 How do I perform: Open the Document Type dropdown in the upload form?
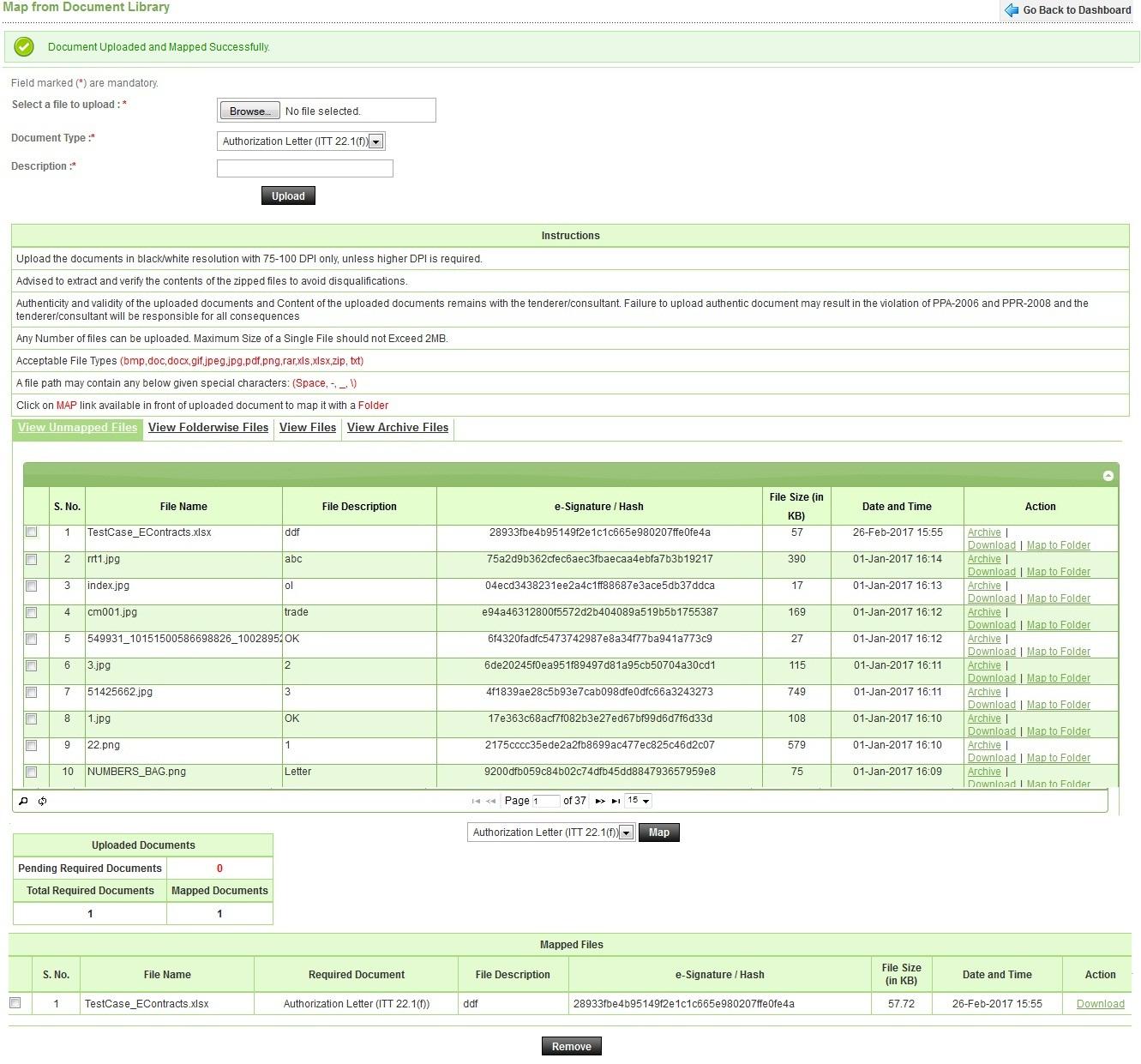tap(301, 141)
